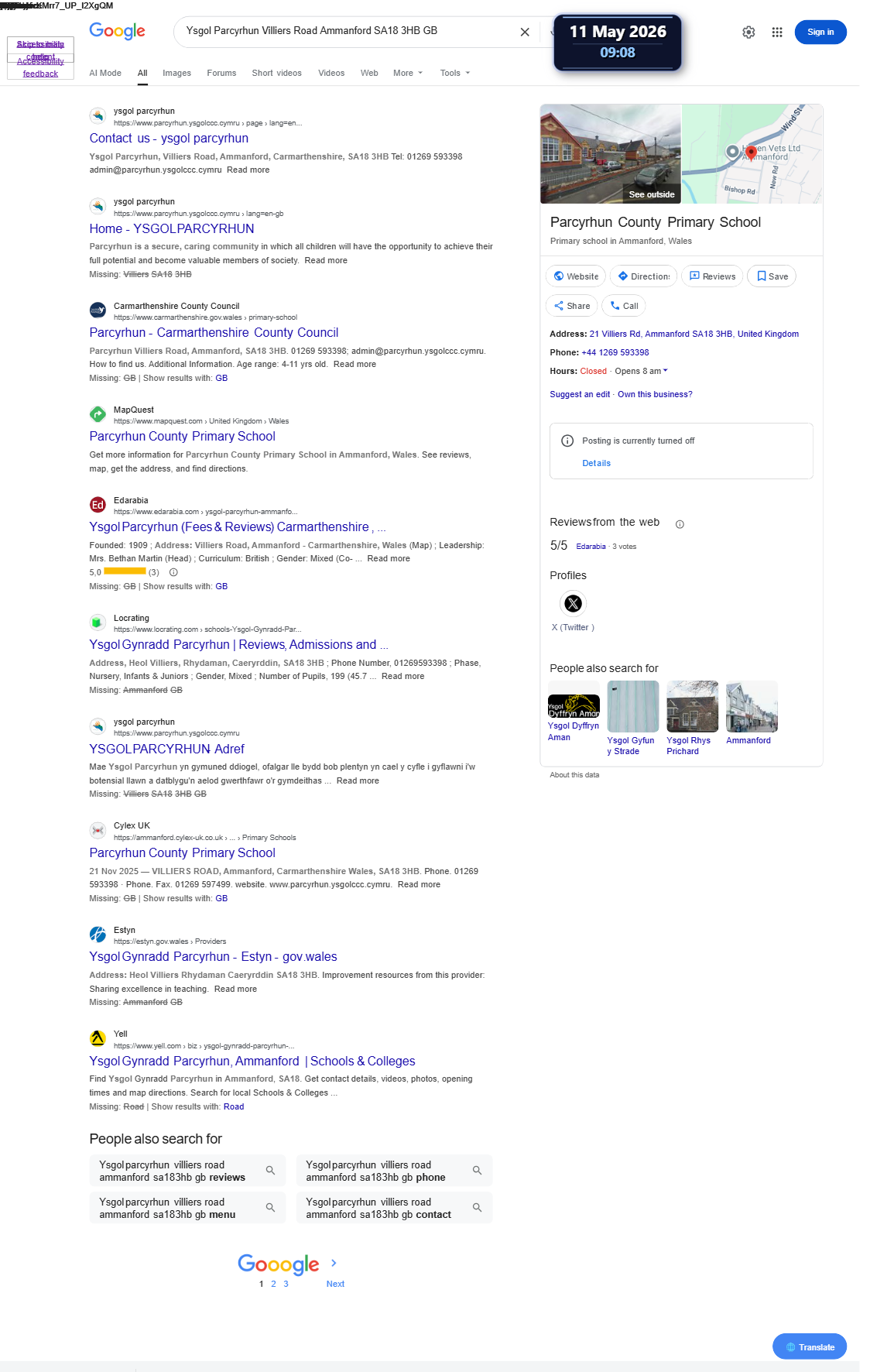Go to results page 3

pyautogui.click(x=286, y=1284)
